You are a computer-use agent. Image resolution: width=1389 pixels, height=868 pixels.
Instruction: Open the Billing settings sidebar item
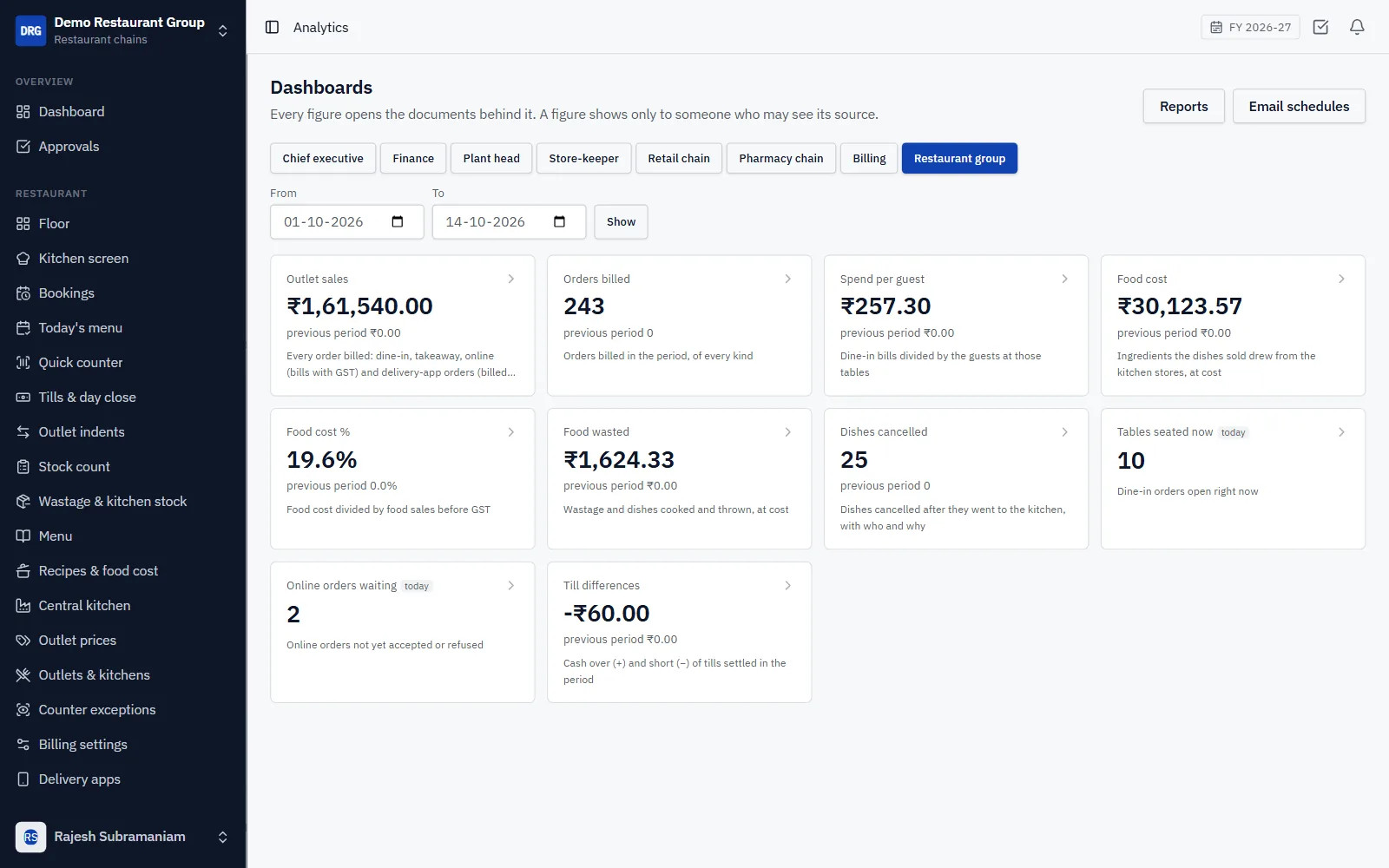(122, 745)
